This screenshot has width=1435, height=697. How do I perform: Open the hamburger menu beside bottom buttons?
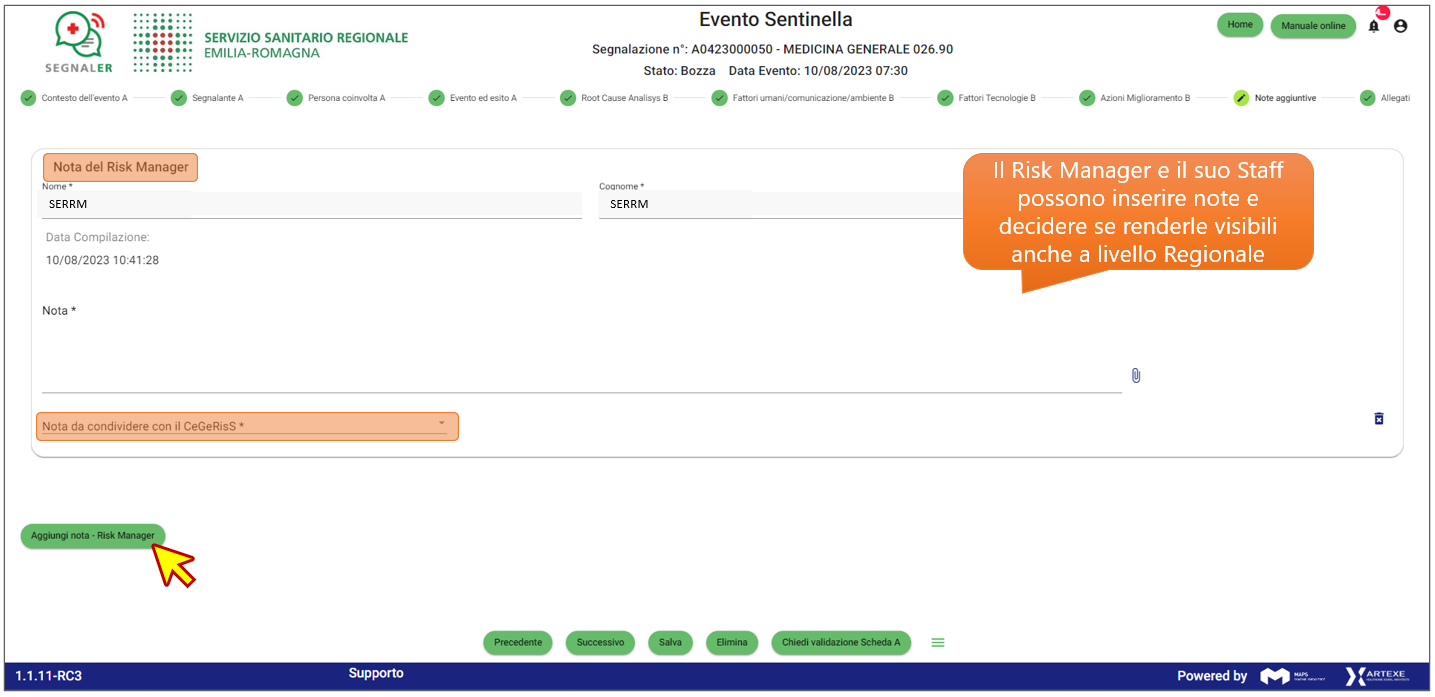[938, 642]
